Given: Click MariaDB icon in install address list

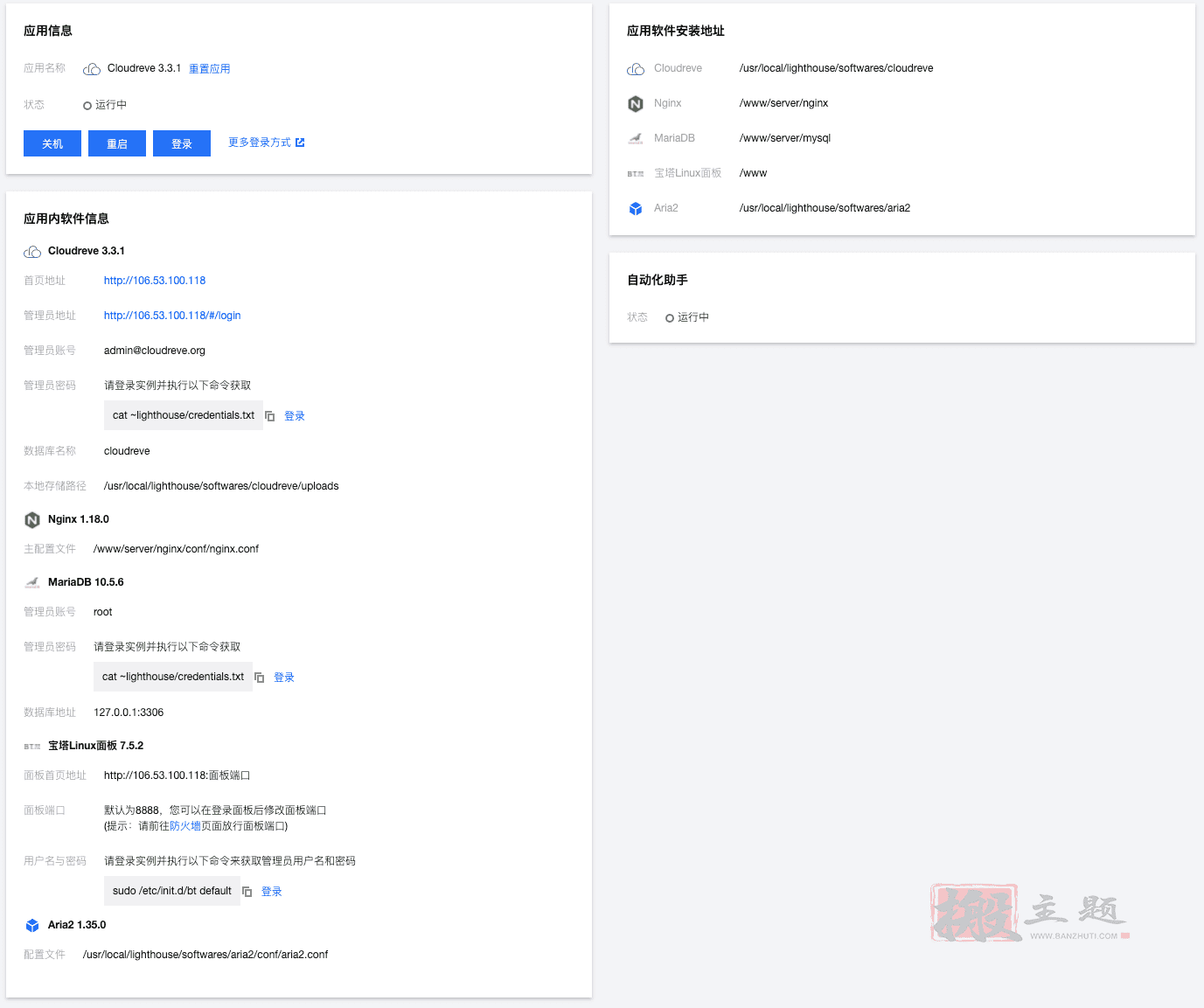Looking at the screenshot, I should pos(636,138).
